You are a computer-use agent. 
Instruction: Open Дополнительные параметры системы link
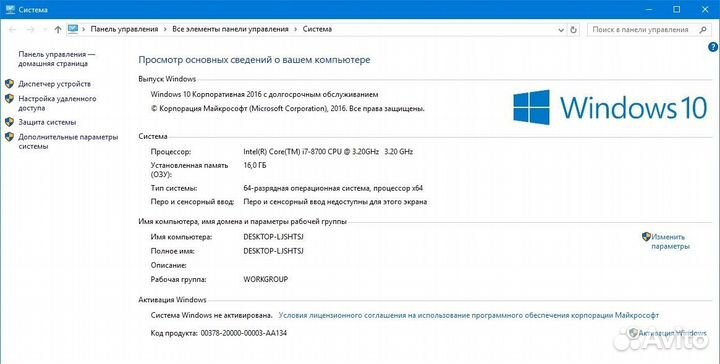68,142
